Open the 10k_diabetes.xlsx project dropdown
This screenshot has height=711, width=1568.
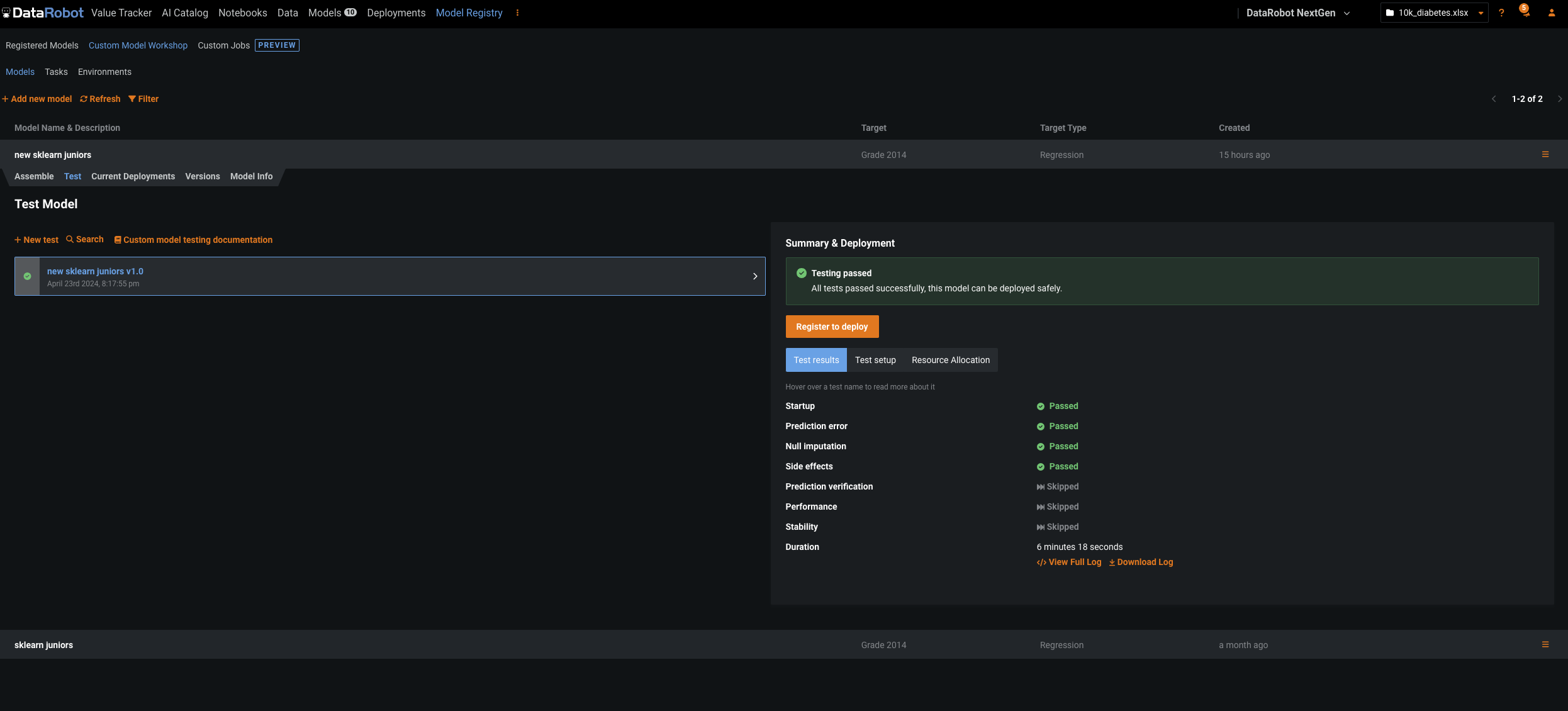[x=1434, y=13]
